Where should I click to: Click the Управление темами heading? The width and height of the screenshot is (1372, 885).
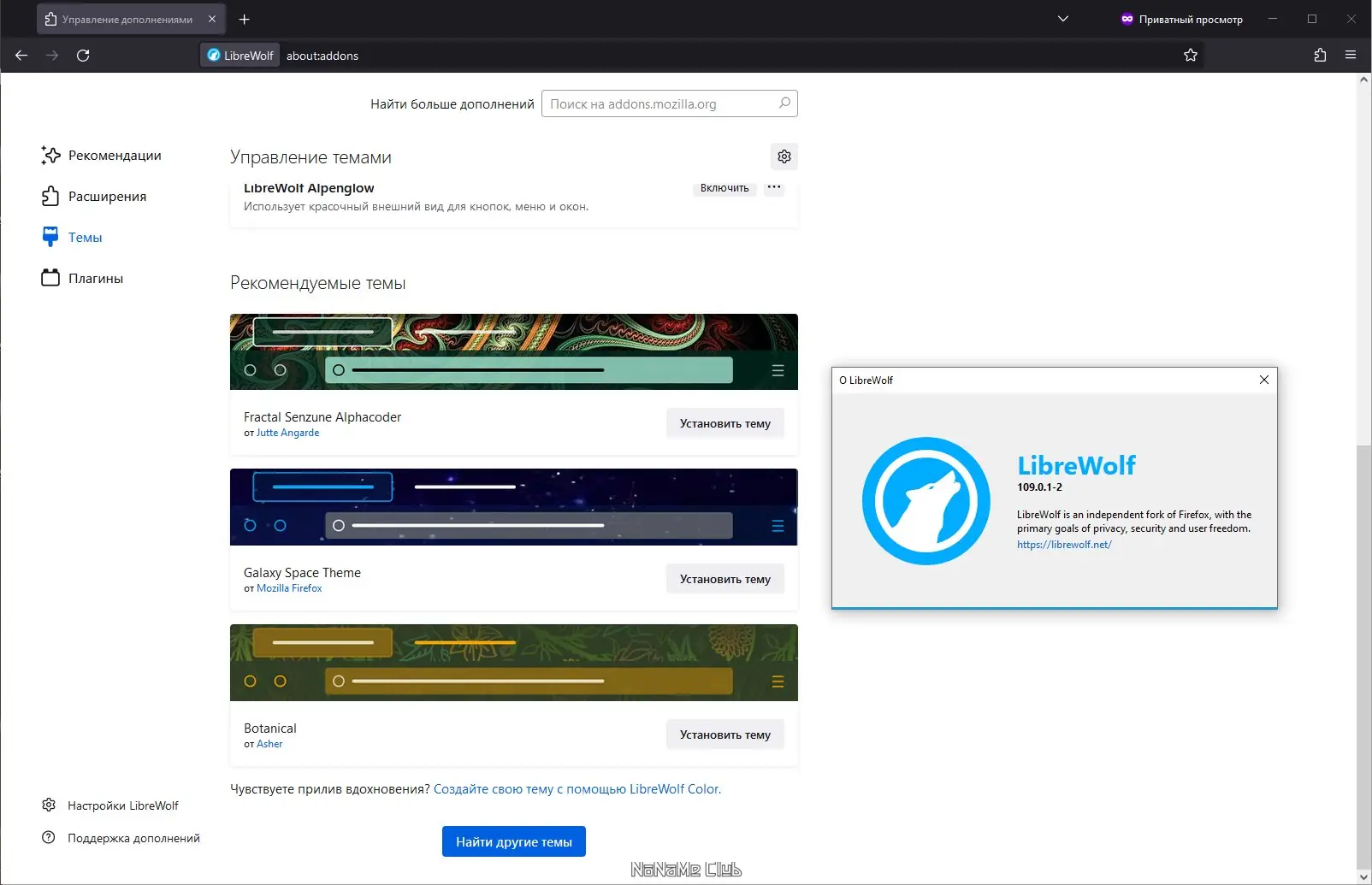point(310,157)
